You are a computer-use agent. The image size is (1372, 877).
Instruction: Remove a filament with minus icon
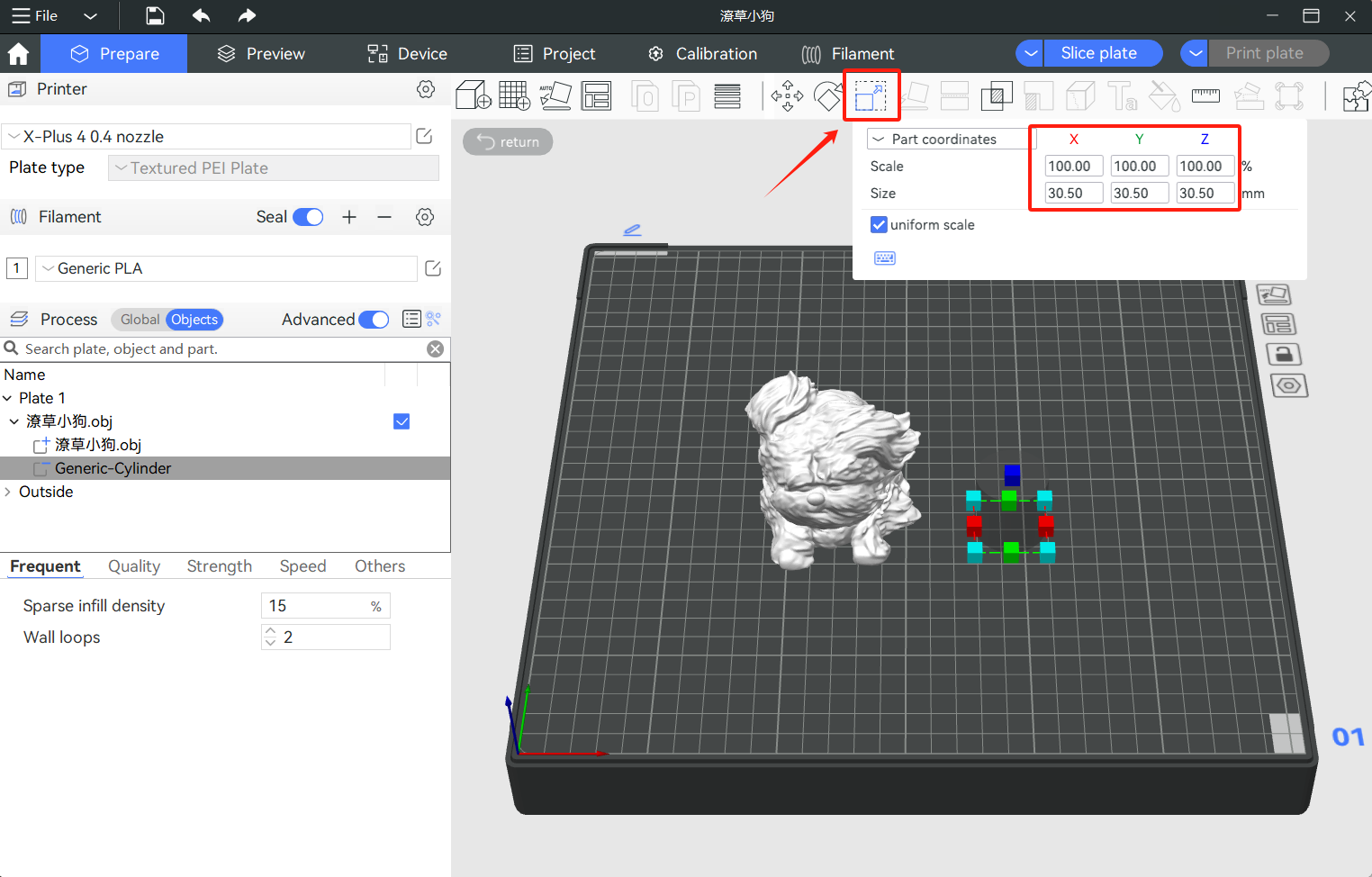[x=384, y=217]
